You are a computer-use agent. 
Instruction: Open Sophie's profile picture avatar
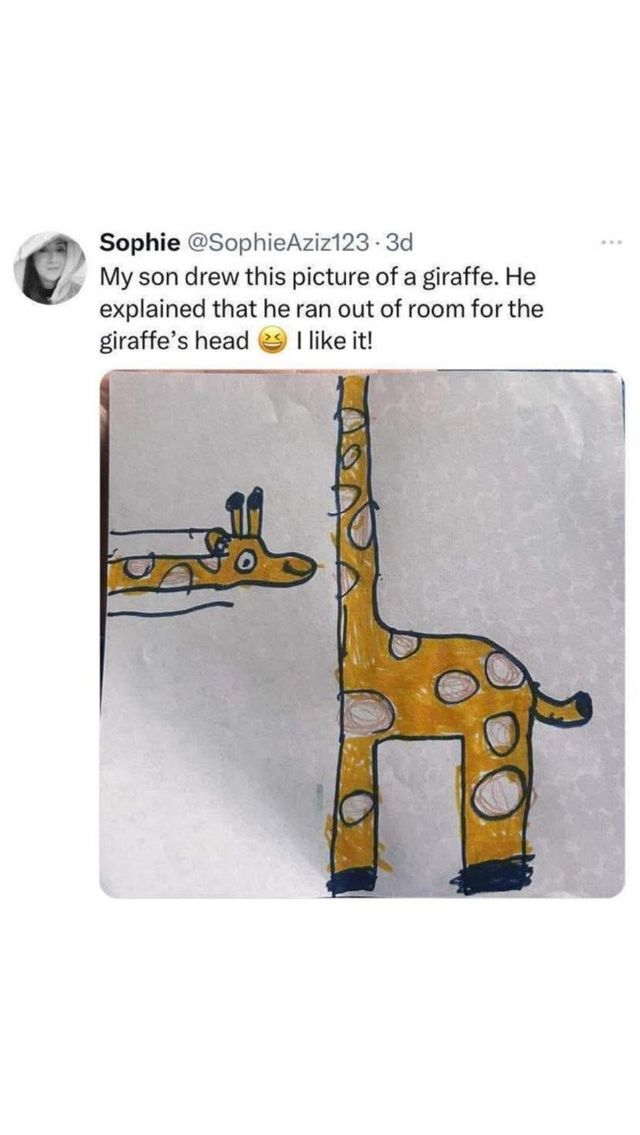pyautogui.click(x=50, y=268)
